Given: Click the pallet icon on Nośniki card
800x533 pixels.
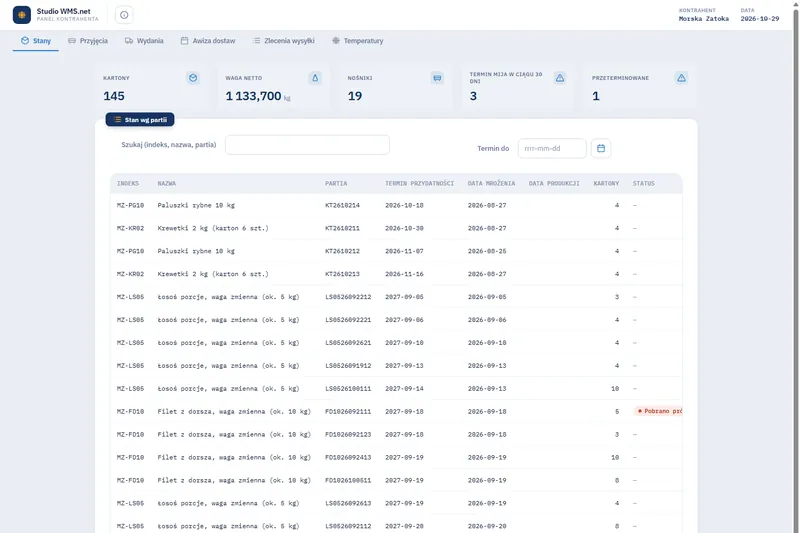Looking at the screenshot, I should 437,78.
